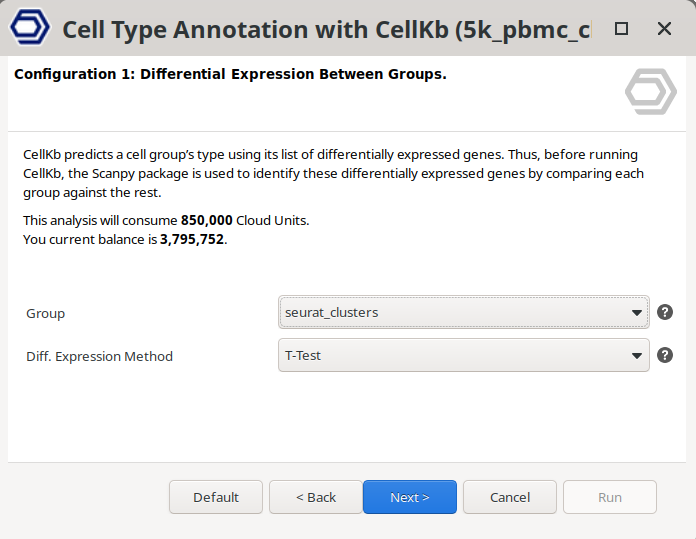Click the Group field label

click(45, 313)
